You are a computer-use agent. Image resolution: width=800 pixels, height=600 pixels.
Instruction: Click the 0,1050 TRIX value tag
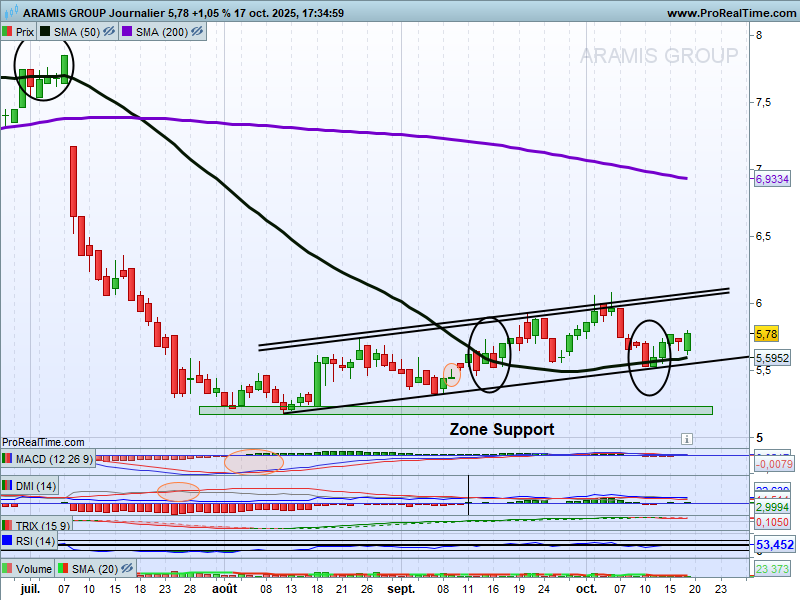tap(772, 522)
